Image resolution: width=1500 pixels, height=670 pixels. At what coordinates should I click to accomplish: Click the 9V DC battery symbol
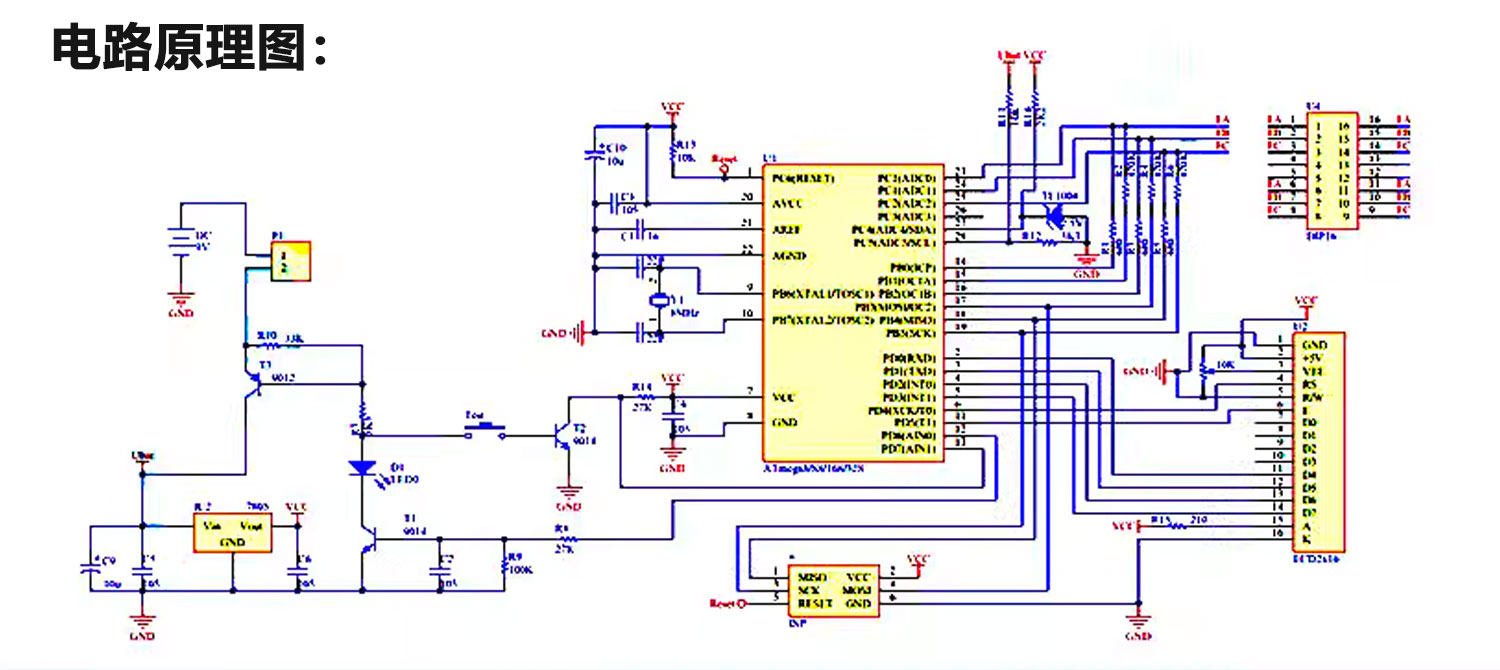pyautogui.click(x=179, y=241)
